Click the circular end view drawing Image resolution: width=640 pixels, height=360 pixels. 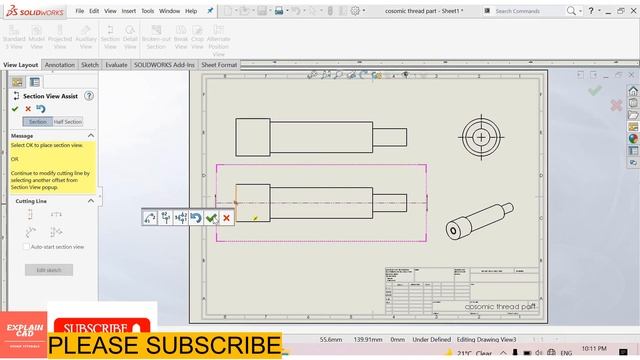[481, 138]
